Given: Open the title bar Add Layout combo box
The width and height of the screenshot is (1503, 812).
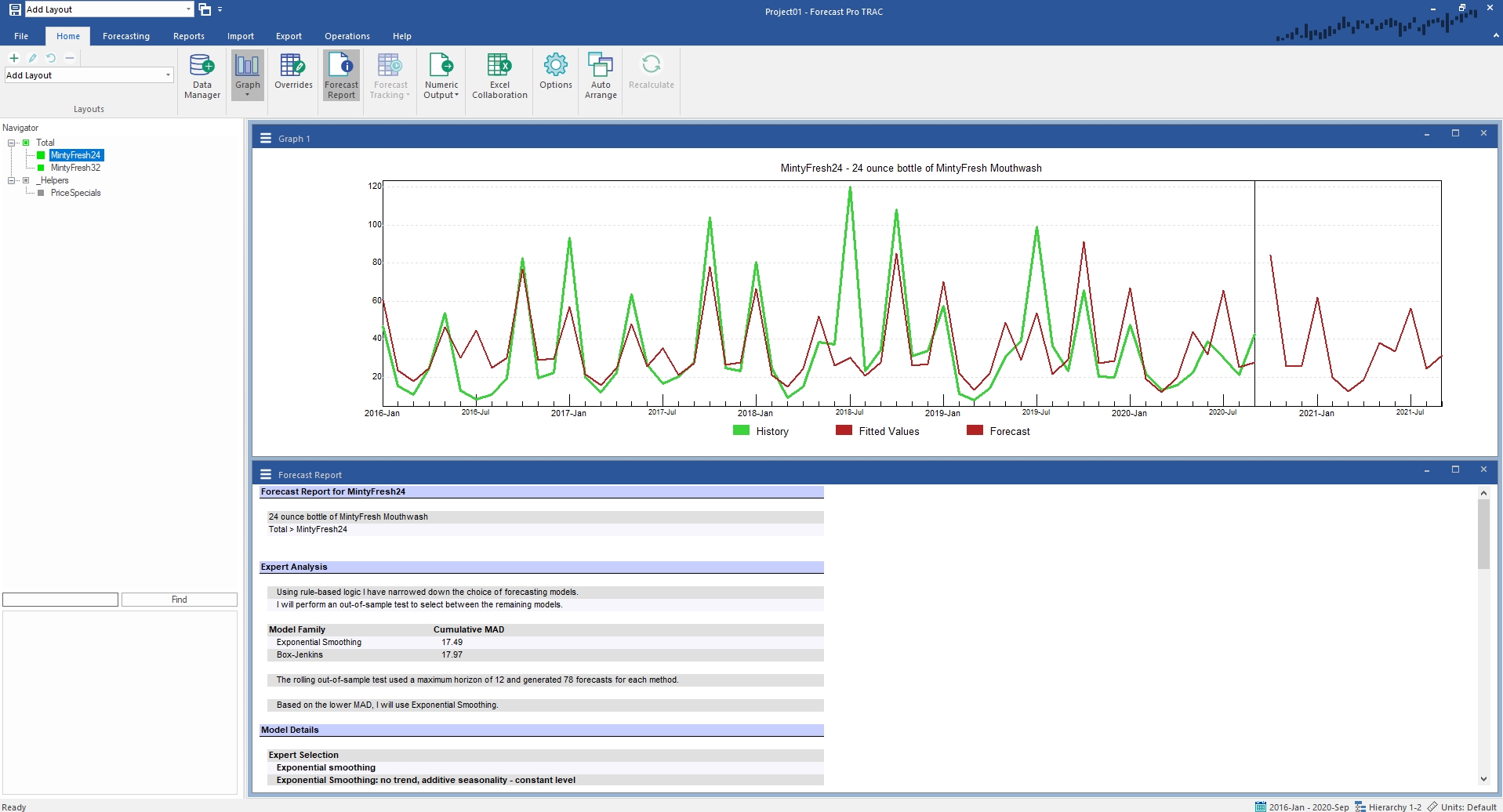Looking at the screenshot, I should click(x=109, y=9).
